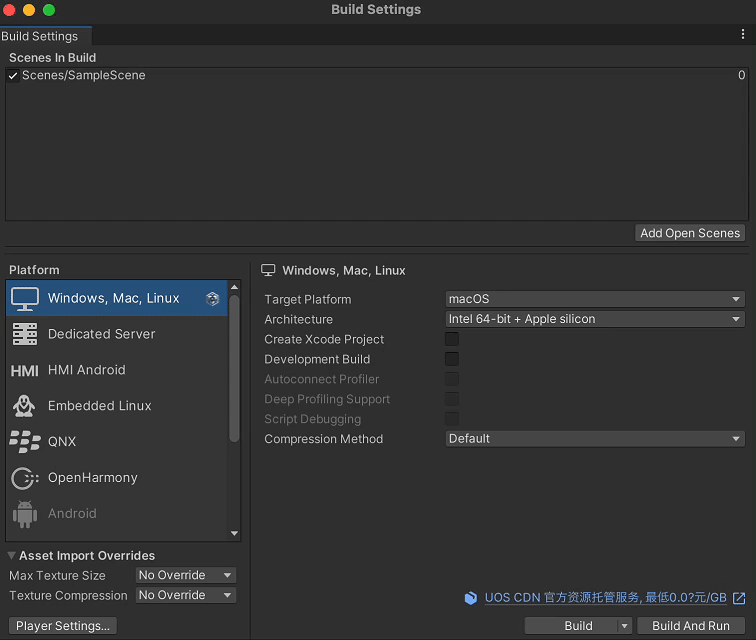This screenshot has height=640, width=756.
Task: Select OpenHarmony platform entry
Action: click(x=117, y=478)
